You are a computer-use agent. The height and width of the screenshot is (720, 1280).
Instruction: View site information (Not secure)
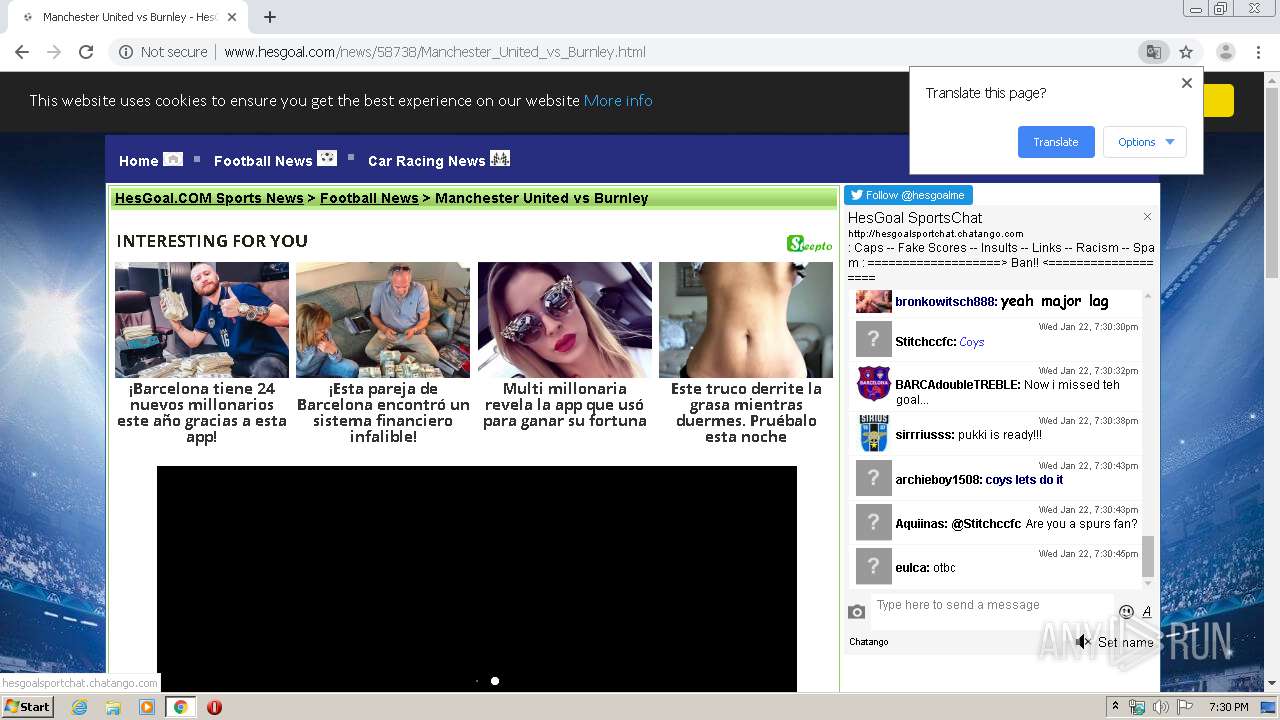(x=163, y=52)
